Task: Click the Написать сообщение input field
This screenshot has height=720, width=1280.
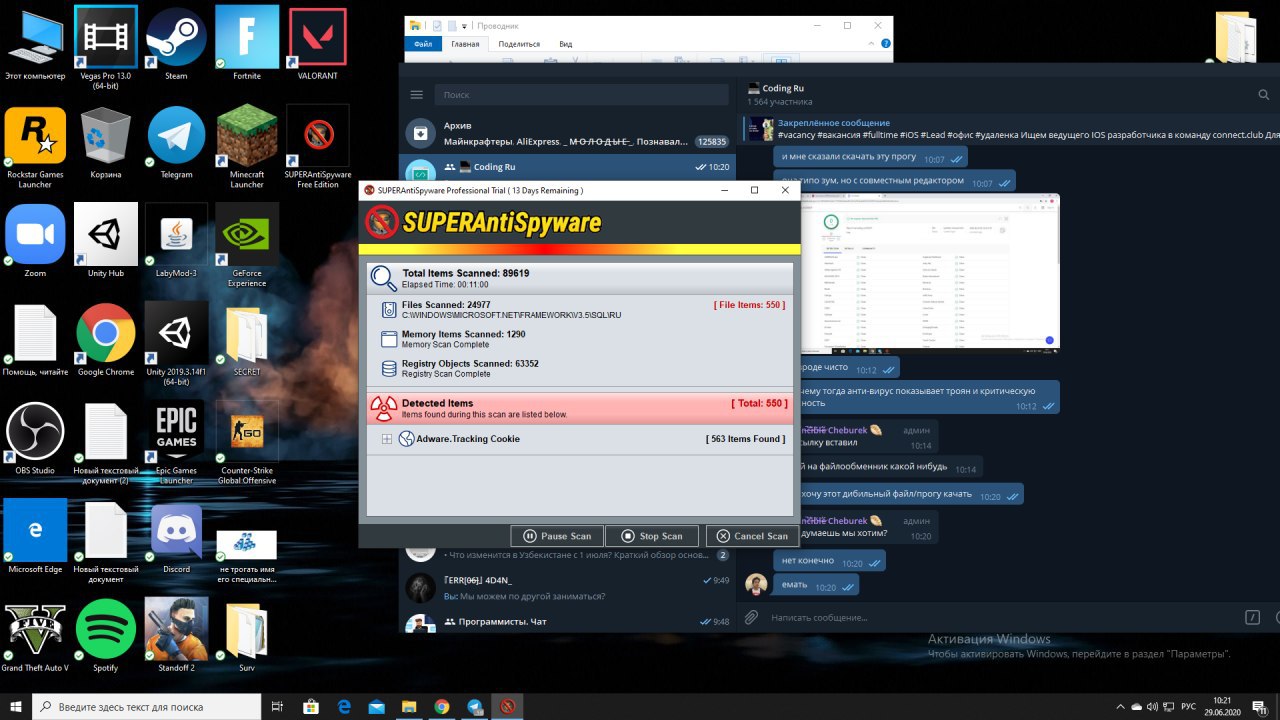Action: [x=1000, y=617]
